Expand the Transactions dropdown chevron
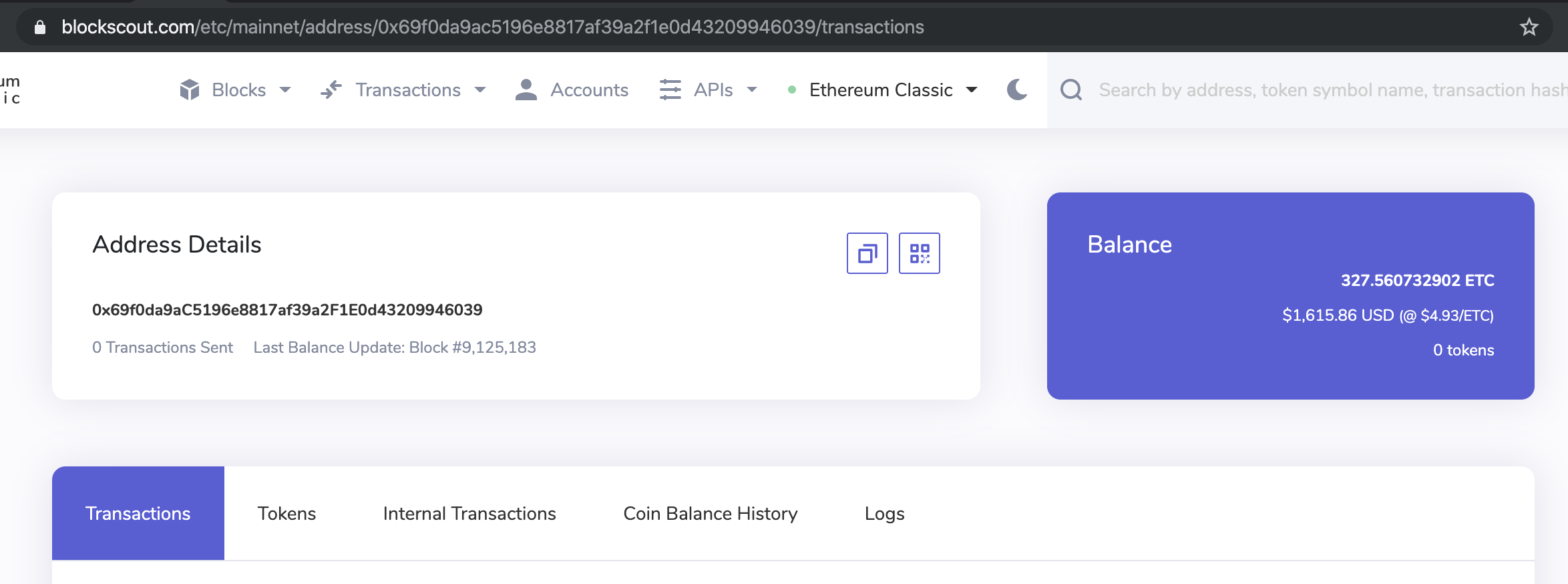The image size is (1568, 584). coord(480,89)
